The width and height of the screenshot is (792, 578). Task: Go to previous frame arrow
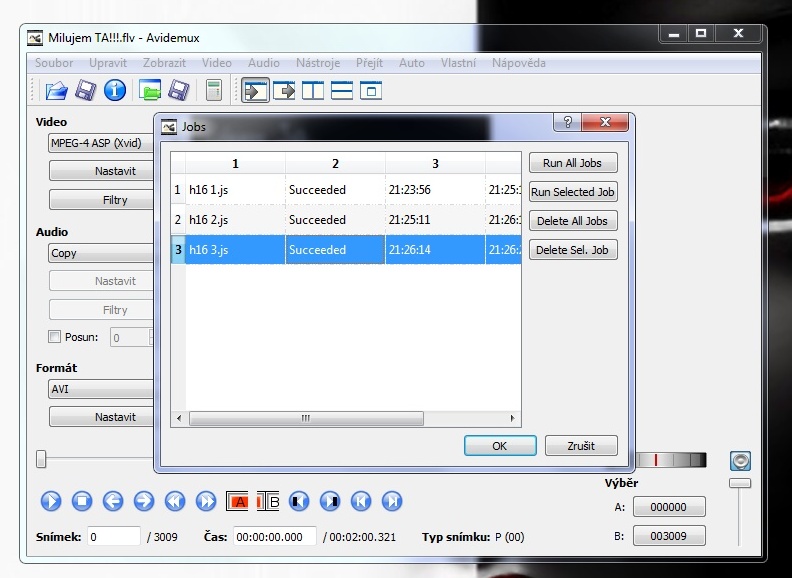pos(112,501)
